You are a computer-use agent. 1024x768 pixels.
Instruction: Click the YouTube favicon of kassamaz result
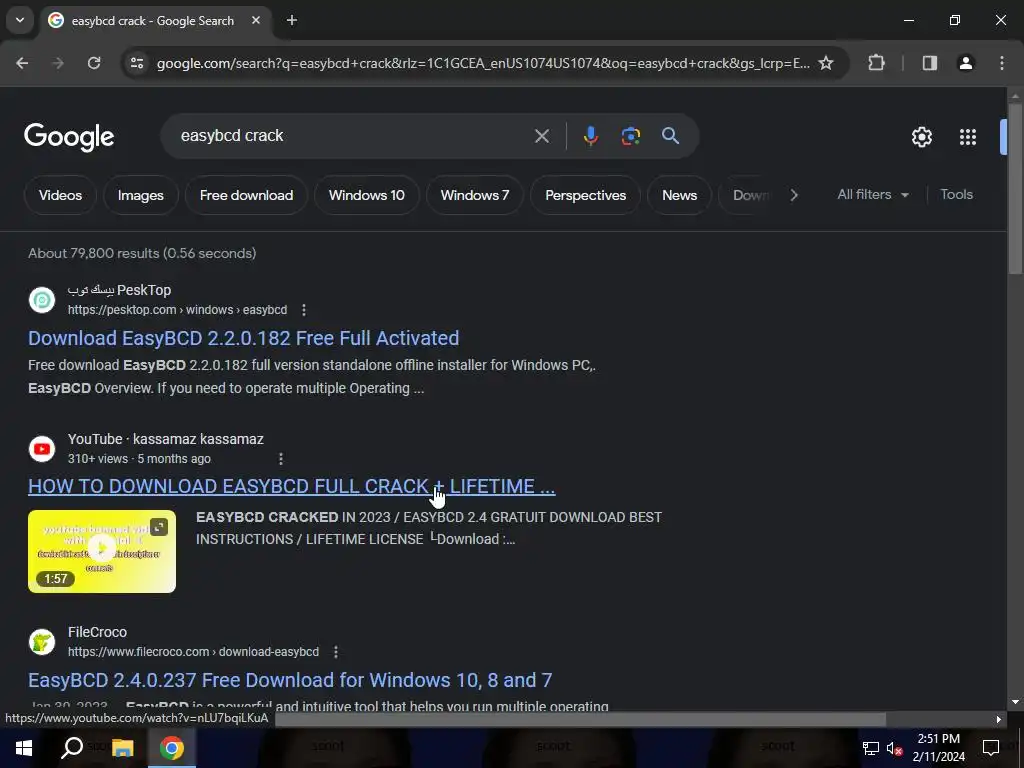tap(42, 449)
